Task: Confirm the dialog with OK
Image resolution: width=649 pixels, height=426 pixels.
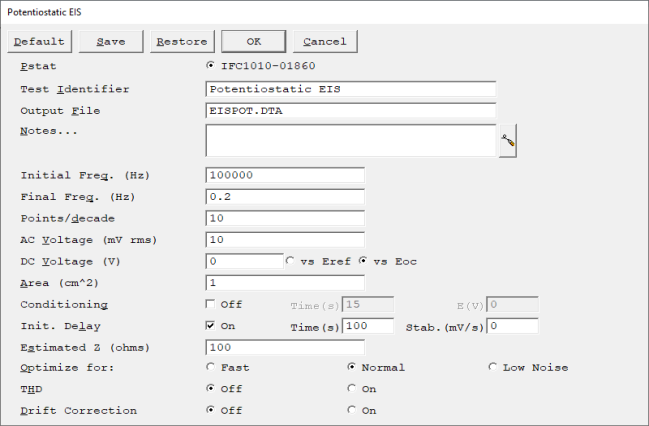Action: (x=254, y=41)
